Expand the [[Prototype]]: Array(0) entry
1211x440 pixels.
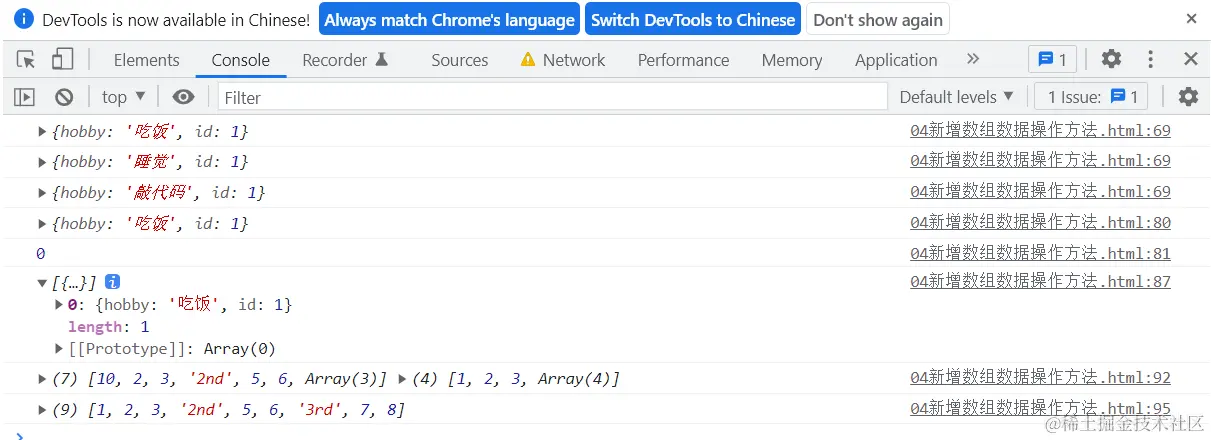[x=60, y=349]
